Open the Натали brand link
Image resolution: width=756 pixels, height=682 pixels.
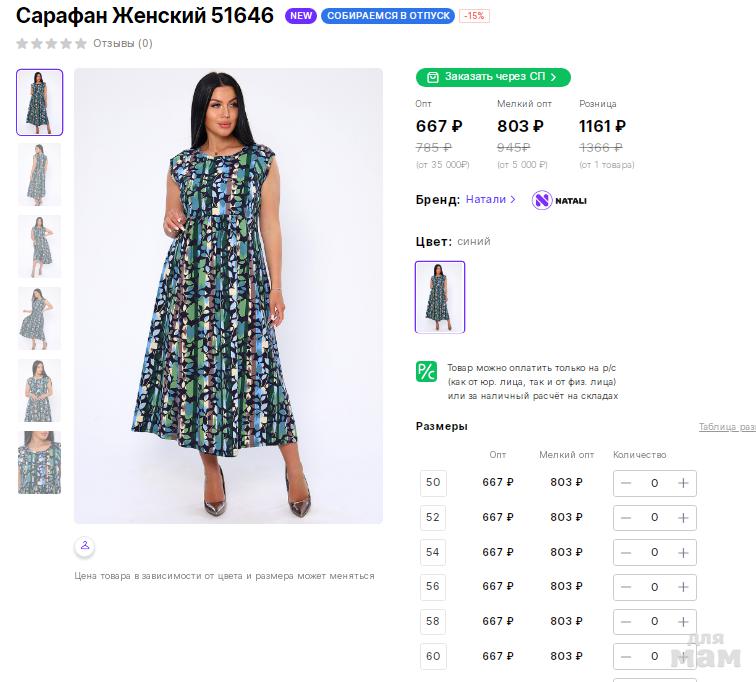pyautogui.click(x=490, y=200)
